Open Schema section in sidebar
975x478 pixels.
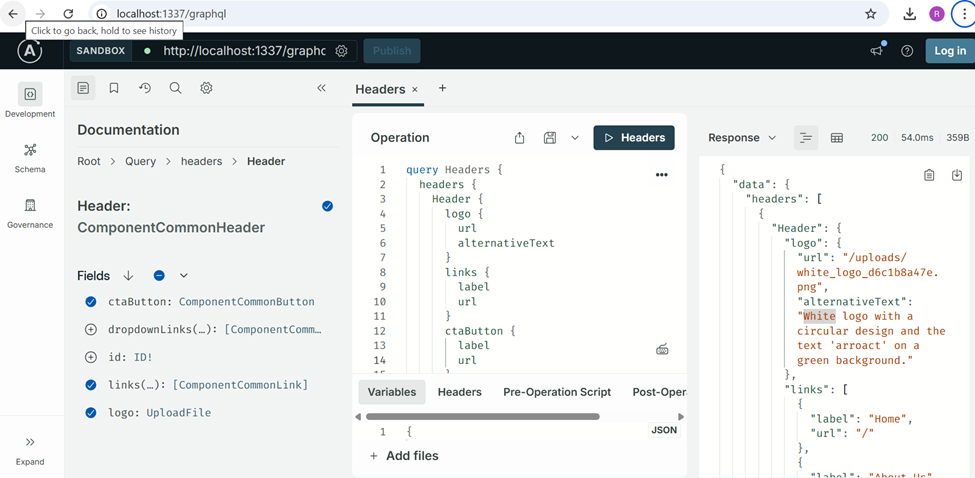click(x=30, y=158)
